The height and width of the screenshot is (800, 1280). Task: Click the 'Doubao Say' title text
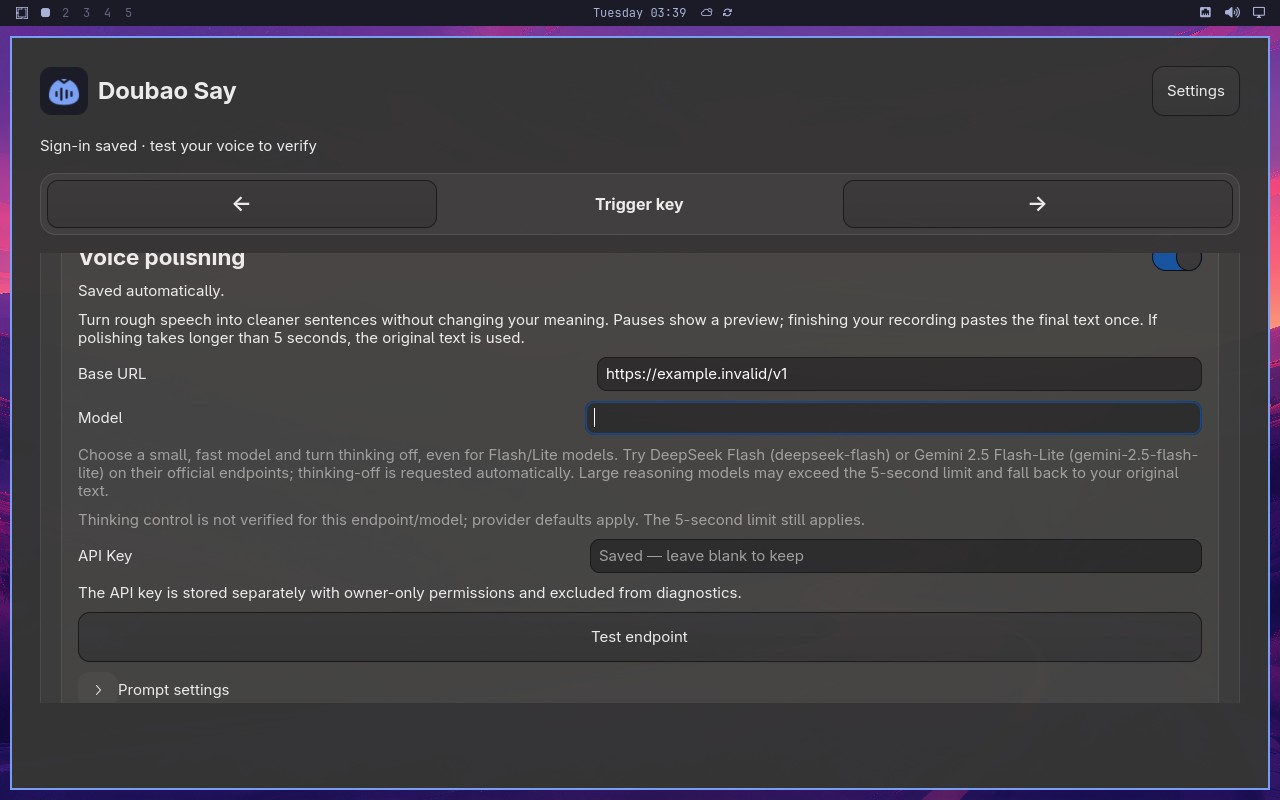167,91
